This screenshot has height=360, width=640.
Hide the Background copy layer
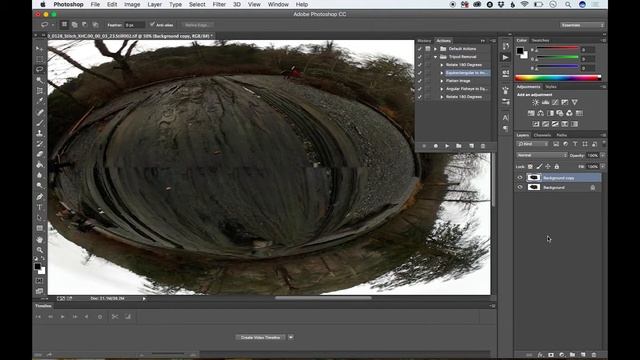click(x=520, y=178)
